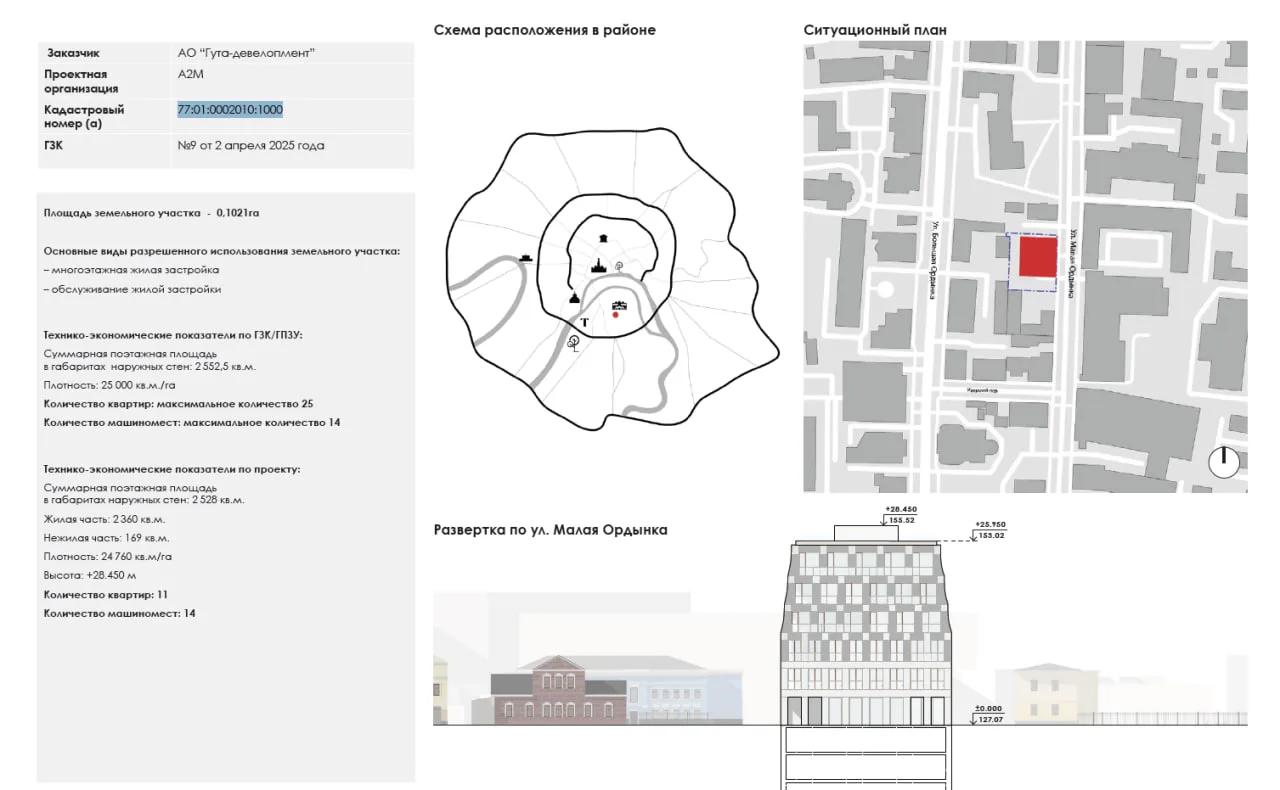Click the gallery building icon above red dot
Image resolution: width=1280 pixels, height=790 pixels.
(x=619, y=305)
